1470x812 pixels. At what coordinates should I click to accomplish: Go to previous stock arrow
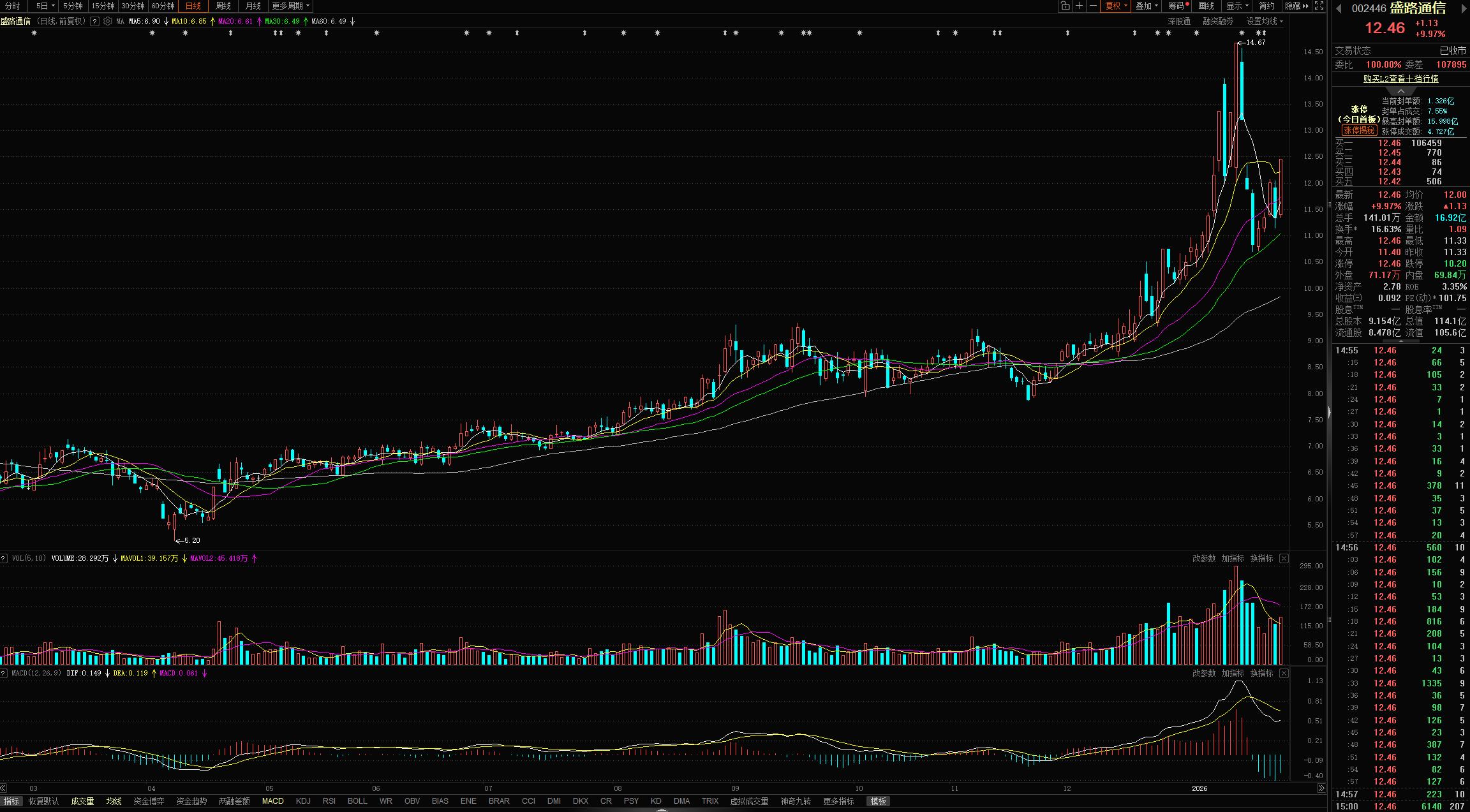1339,8
